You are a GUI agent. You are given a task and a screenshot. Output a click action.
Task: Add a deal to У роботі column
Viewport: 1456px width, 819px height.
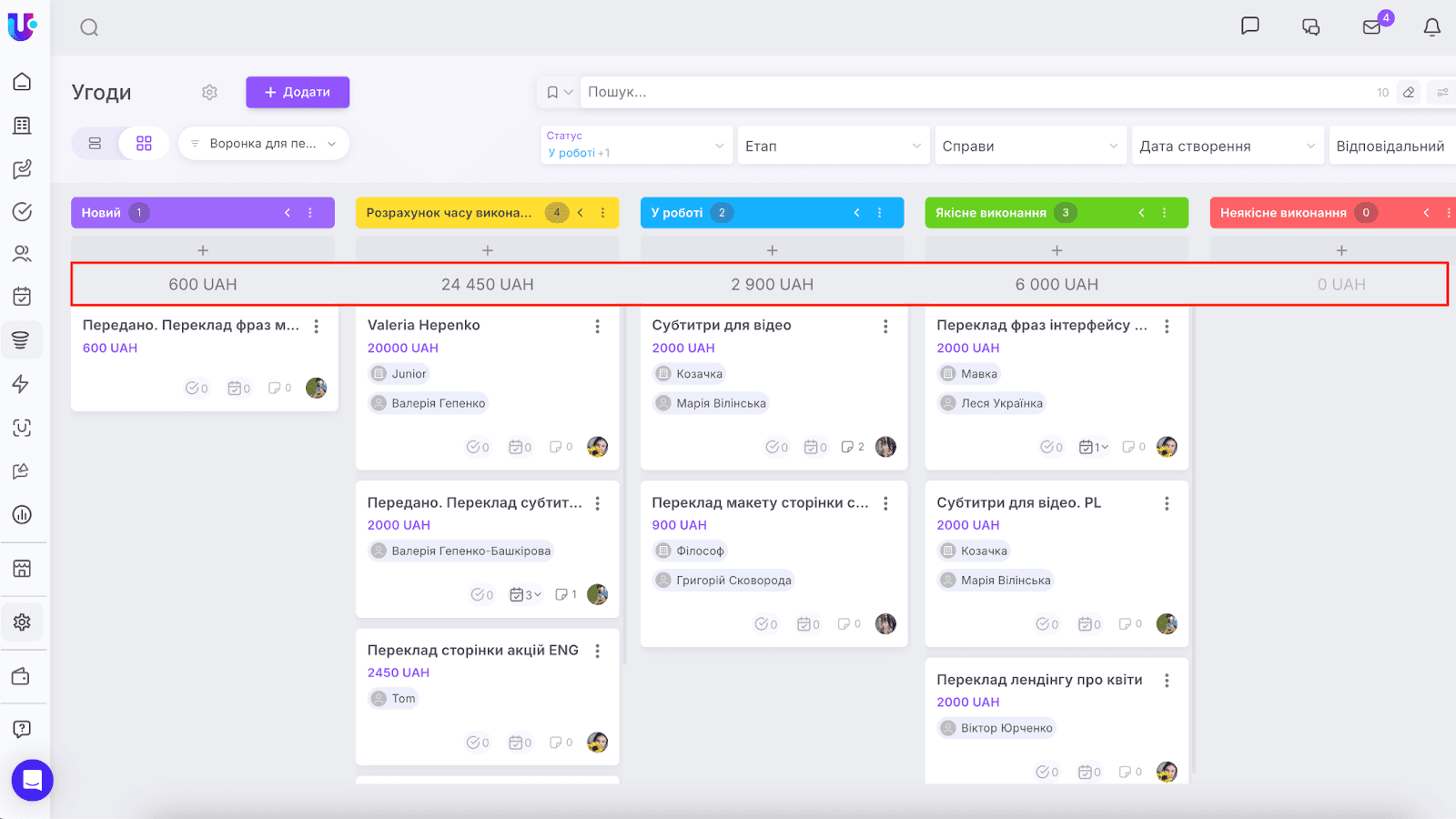tap(773, 250)
